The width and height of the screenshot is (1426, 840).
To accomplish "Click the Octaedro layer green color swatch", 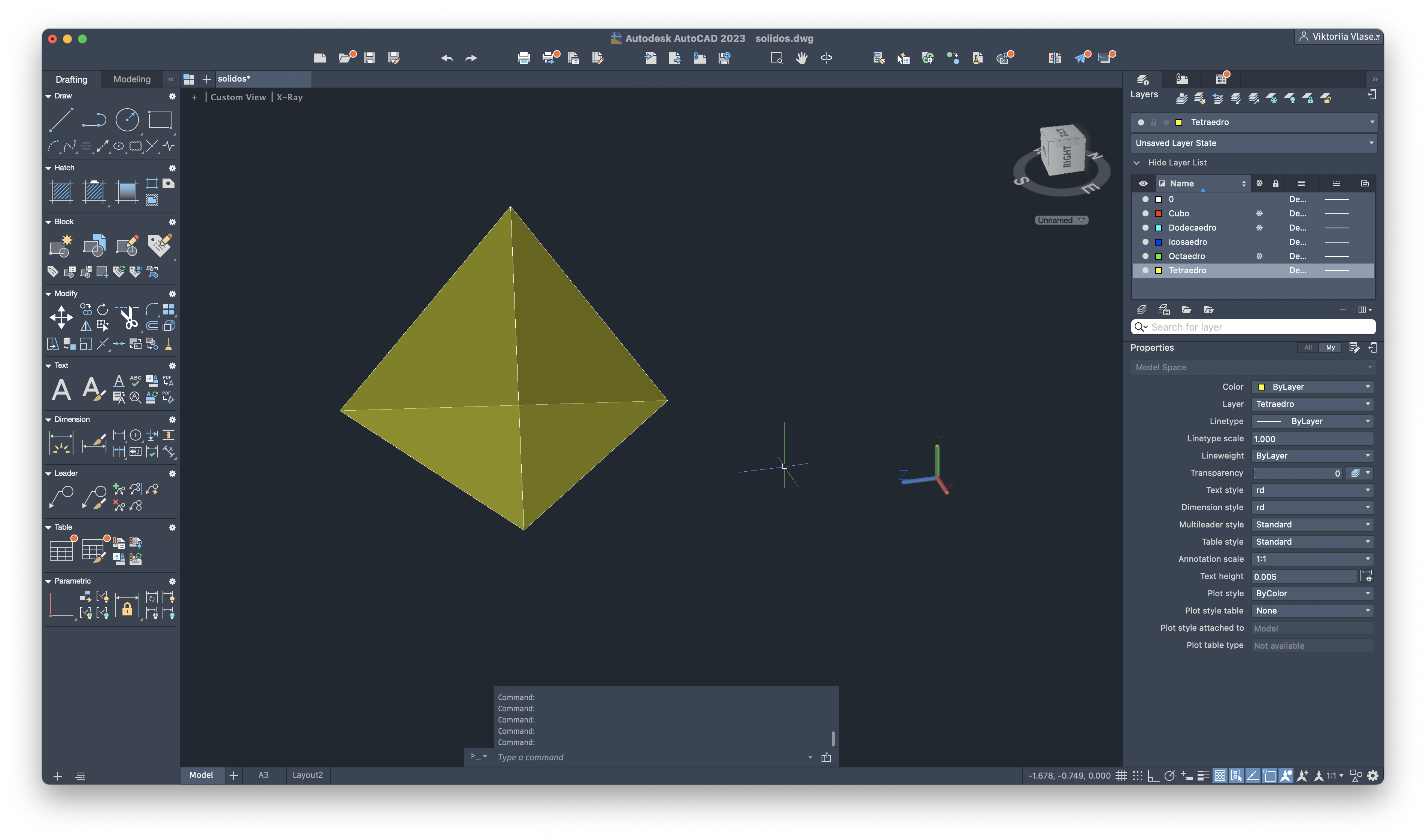I will pyautogui.click(x=1158, y=256).
